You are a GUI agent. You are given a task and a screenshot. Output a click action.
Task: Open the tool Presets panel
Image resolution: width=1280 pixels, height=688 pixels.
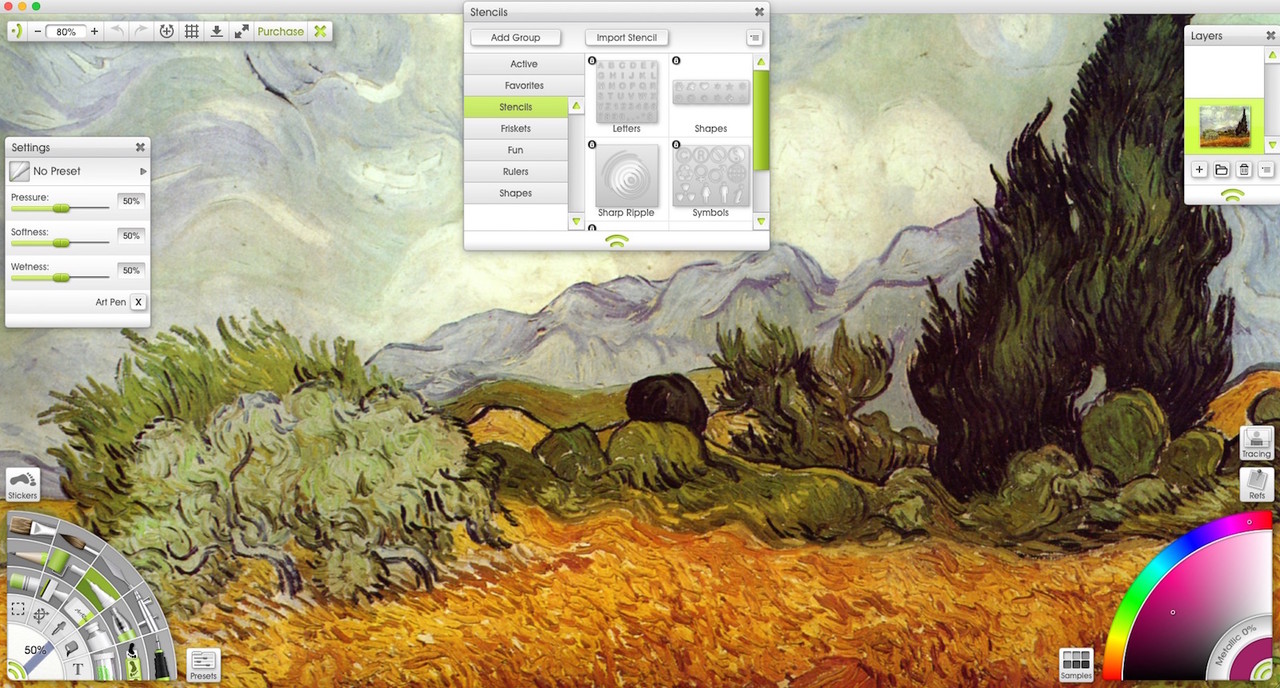click(203, 665)
